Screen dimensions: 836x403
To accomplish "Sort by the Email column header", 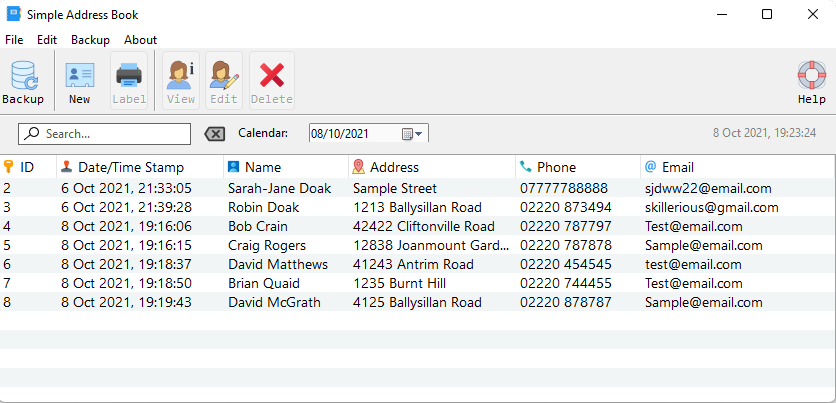I will [677, 167].
